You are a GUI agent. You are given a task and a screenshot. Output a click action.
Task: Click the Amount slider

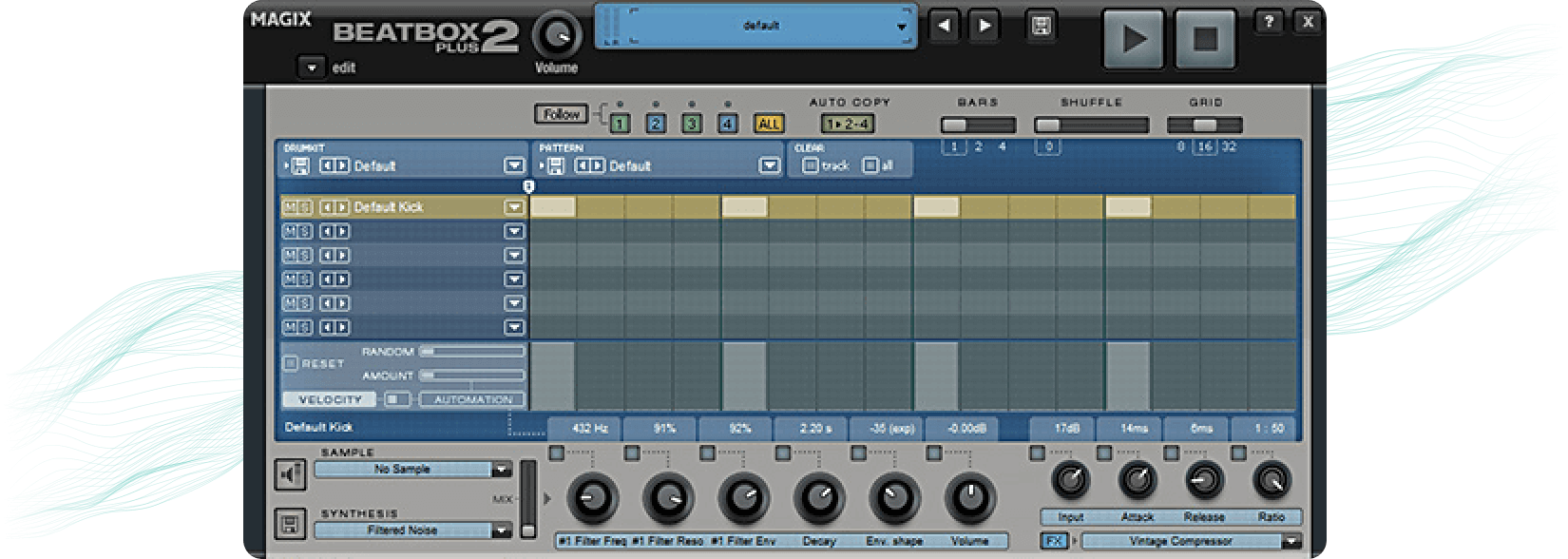pyautogui.click(x=471, y=376)
